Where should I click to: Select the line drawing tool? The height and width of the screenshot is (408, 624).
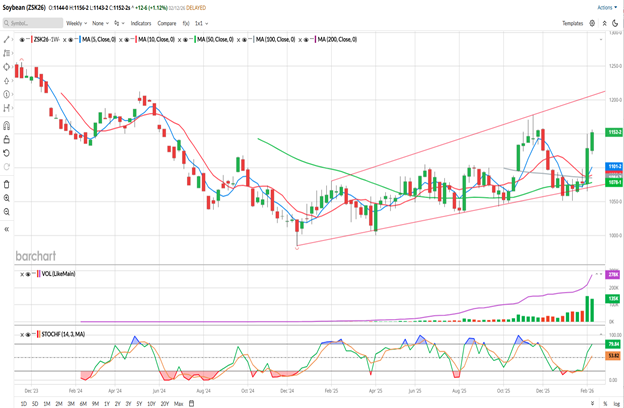pos(6,39)
